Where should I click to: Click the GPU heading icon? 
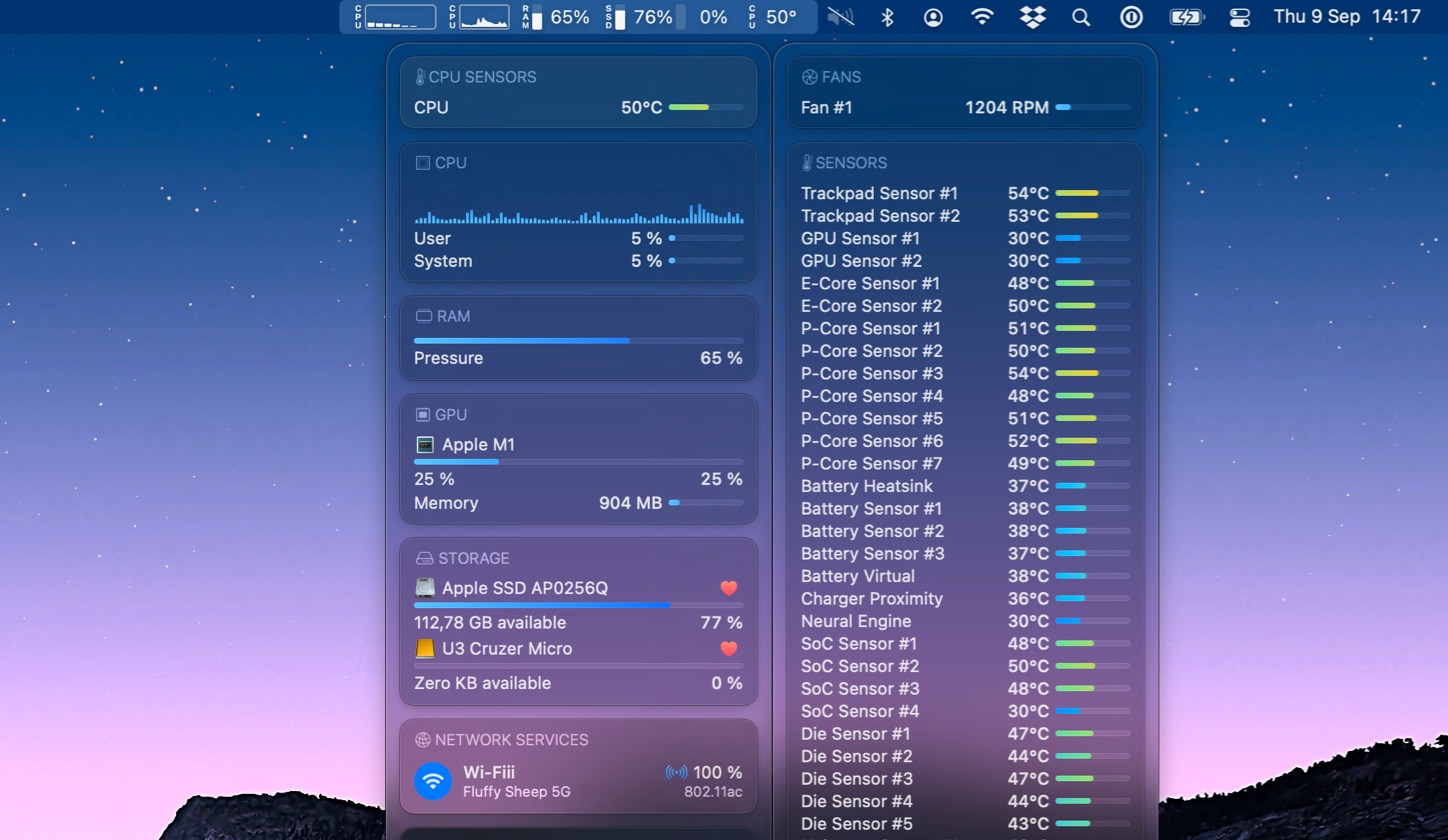click(x=422, y=414)
